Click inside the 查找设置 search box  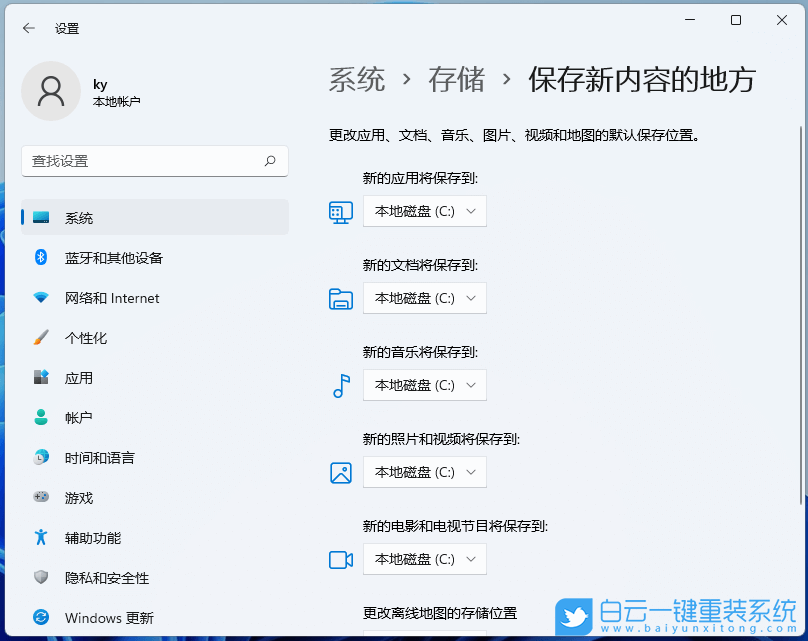click(x=155, y=161)
